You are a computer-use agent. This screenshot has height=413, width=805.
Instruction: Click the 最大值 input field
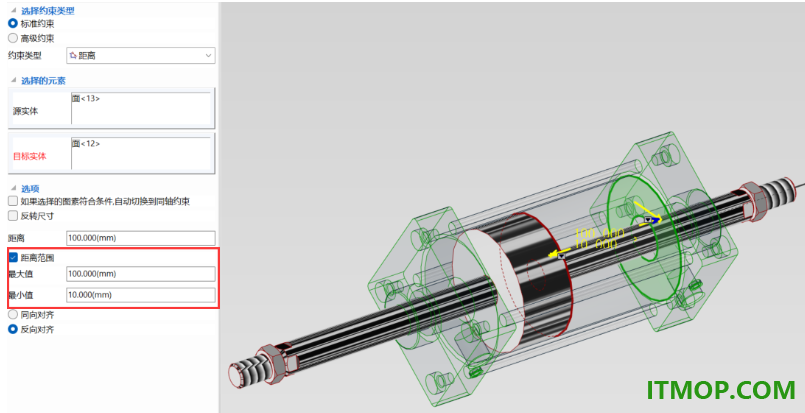[141, 274]
